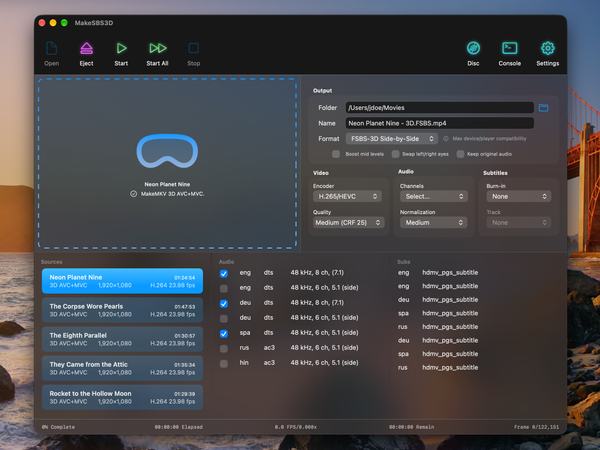
Task: Click the output Name field
Action: pyautogui.click(x=439, y=123)
